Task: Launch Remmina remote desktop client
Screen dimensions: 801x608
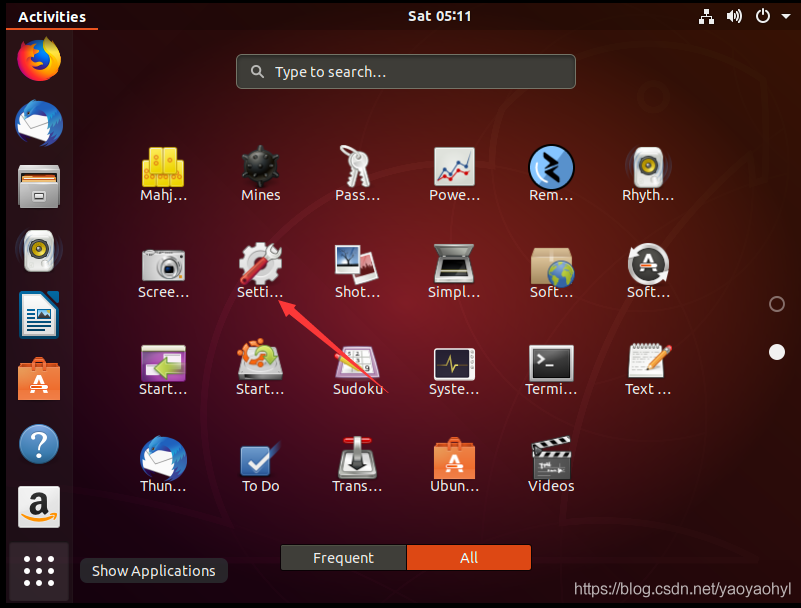Action: pos(551,174)
